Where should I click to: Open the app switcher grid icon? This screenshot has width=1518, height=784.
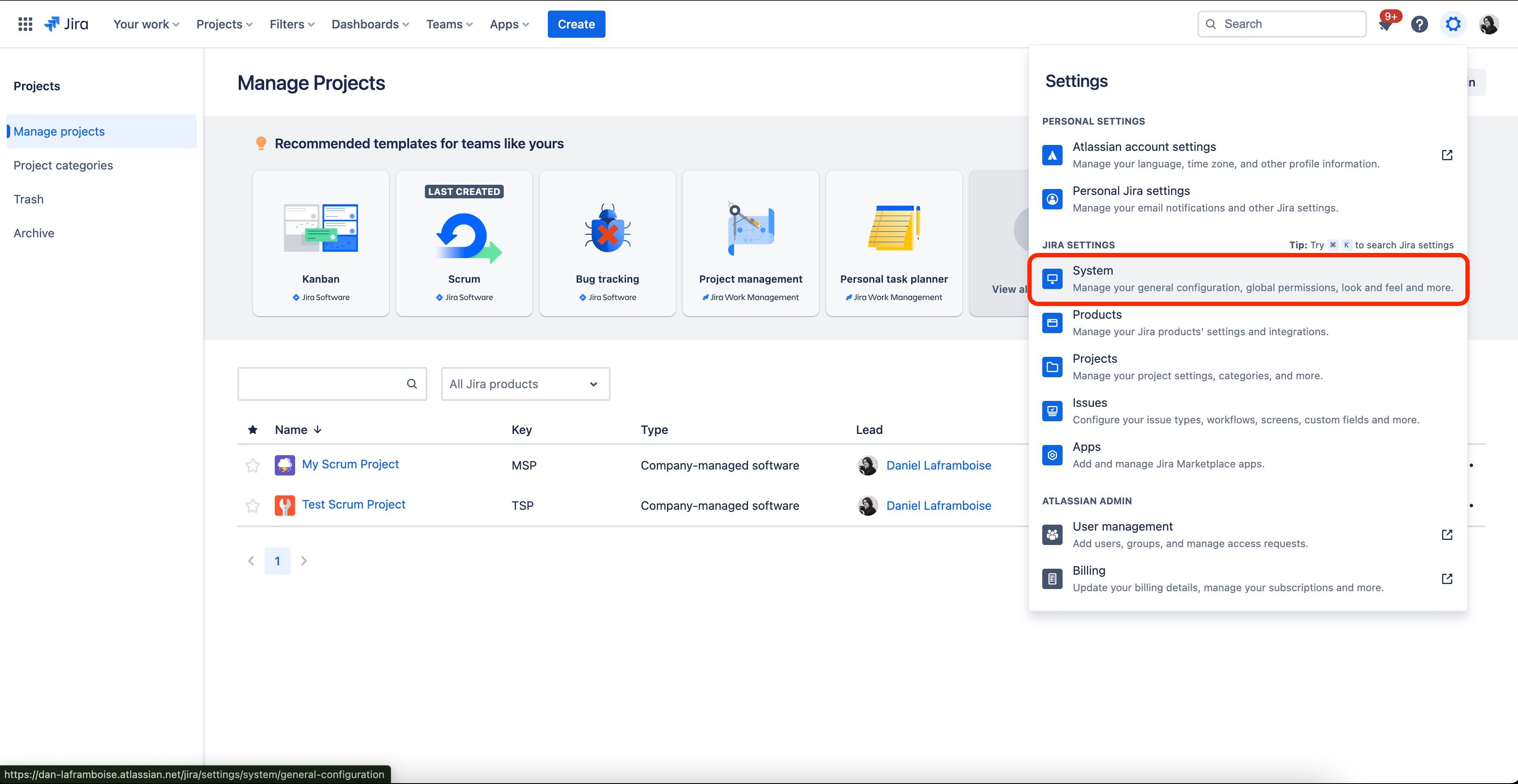point(25,24)
